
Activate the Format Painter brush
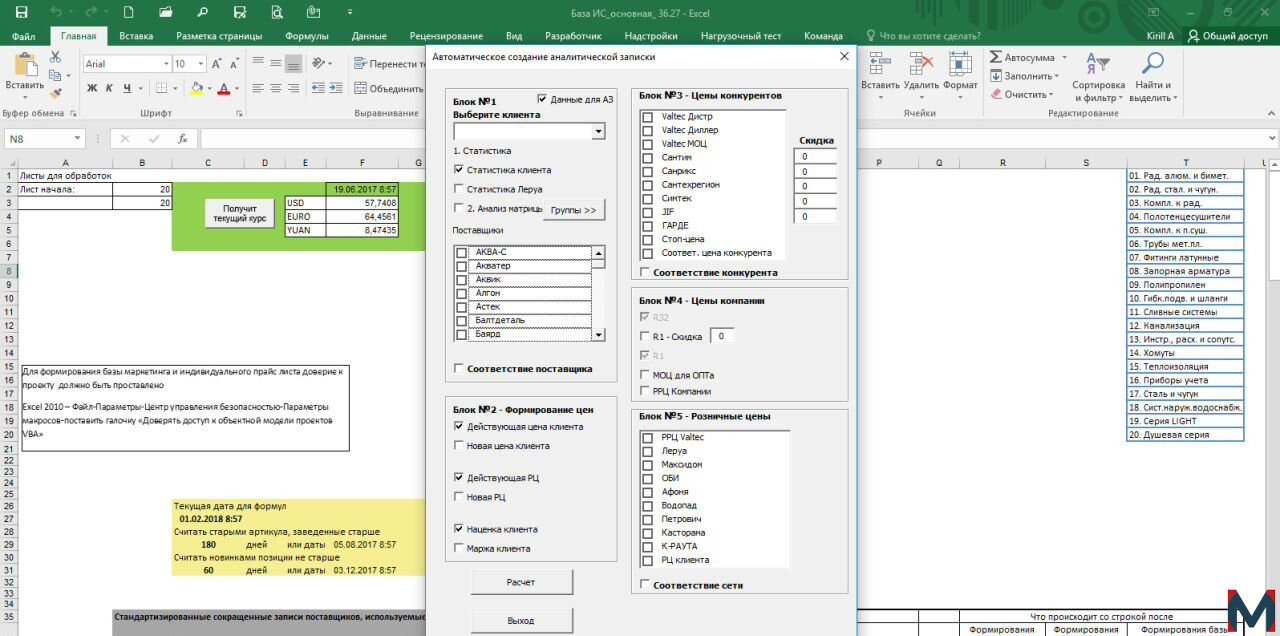click(54, 93)
